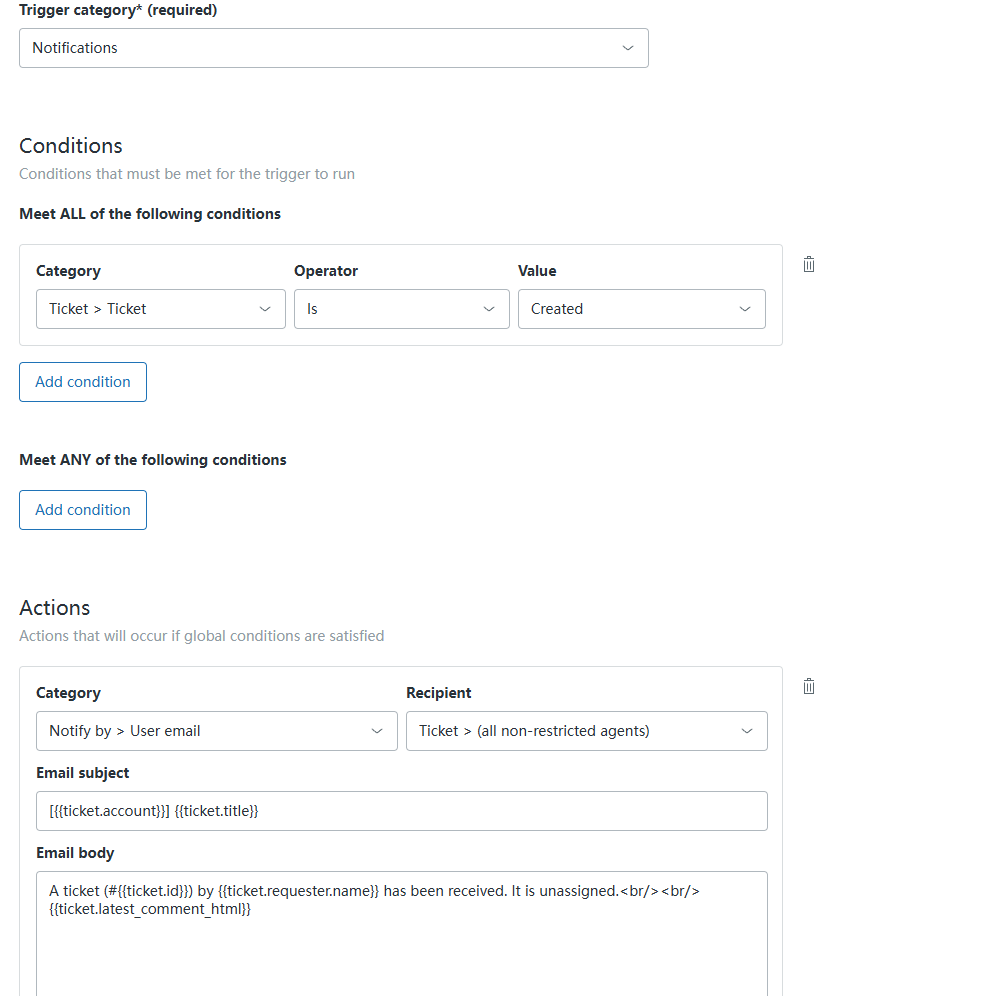Click chevron arrow beside Notify by > User email
The width and height of the screenshot is (1001, 996).
coord(377,731)
